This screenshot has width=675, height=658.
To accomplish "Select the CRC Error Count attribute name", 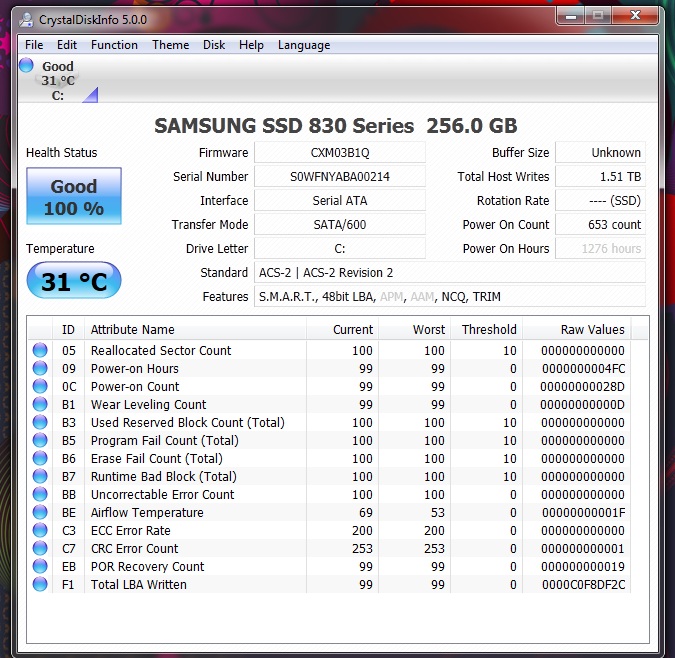I will 134,549.
